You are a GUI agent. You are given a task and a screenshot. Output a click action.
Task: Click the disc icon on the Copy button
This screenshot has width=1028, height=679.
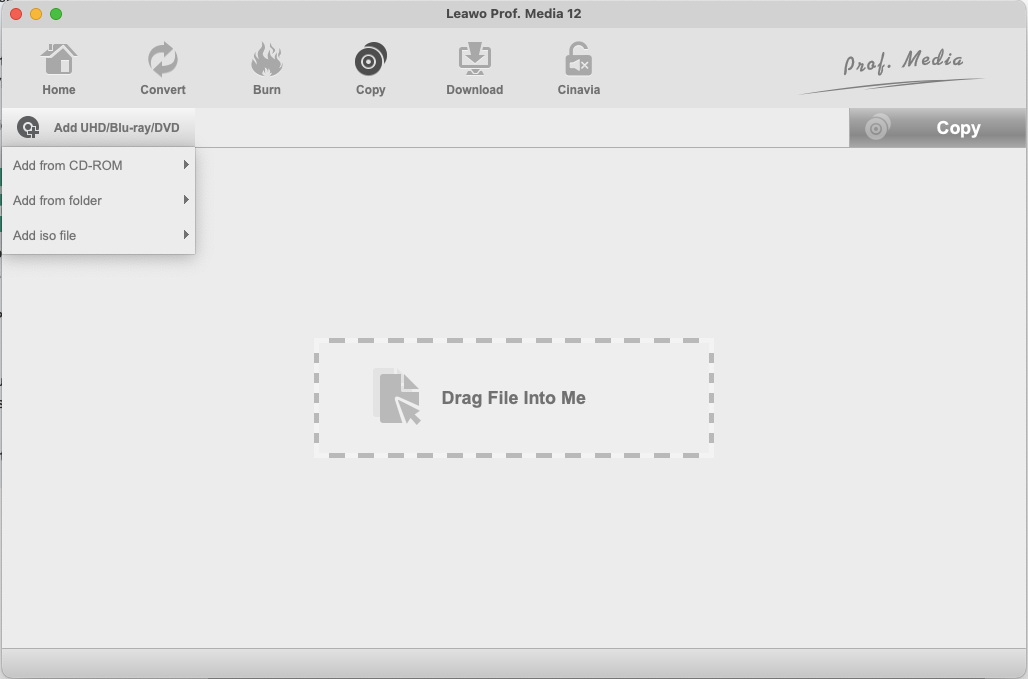point(878,127)
